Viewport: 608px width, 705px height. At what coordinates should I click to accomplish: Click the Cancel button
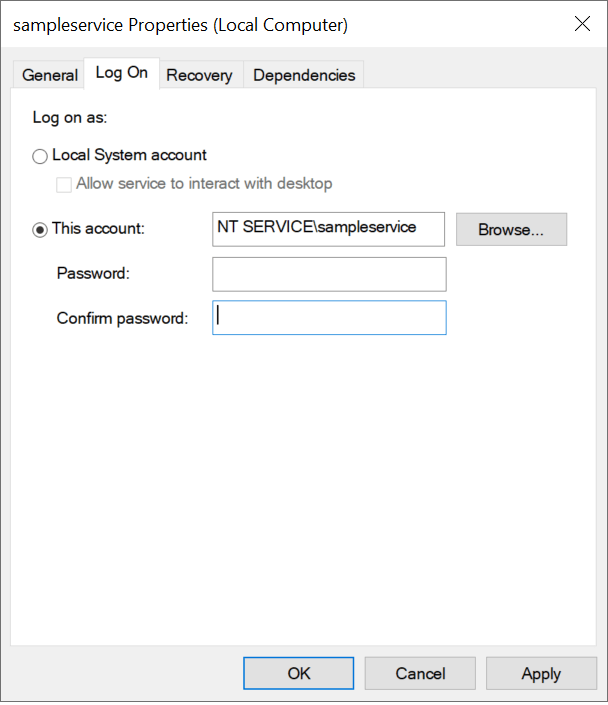pos(420,673)
